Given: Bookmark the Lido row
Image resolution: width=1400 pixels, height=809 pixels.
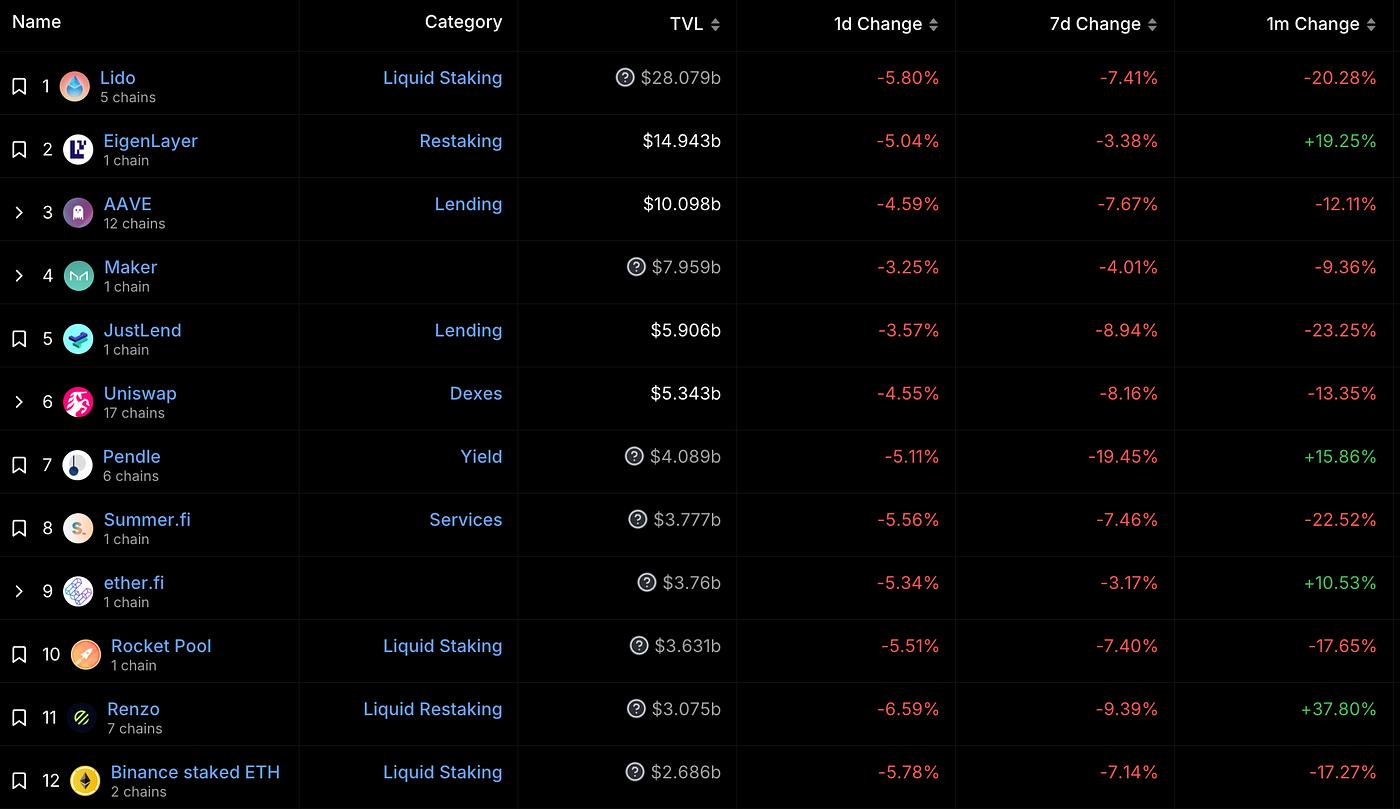Looking at the screenshot, I should tap(19, 87).
